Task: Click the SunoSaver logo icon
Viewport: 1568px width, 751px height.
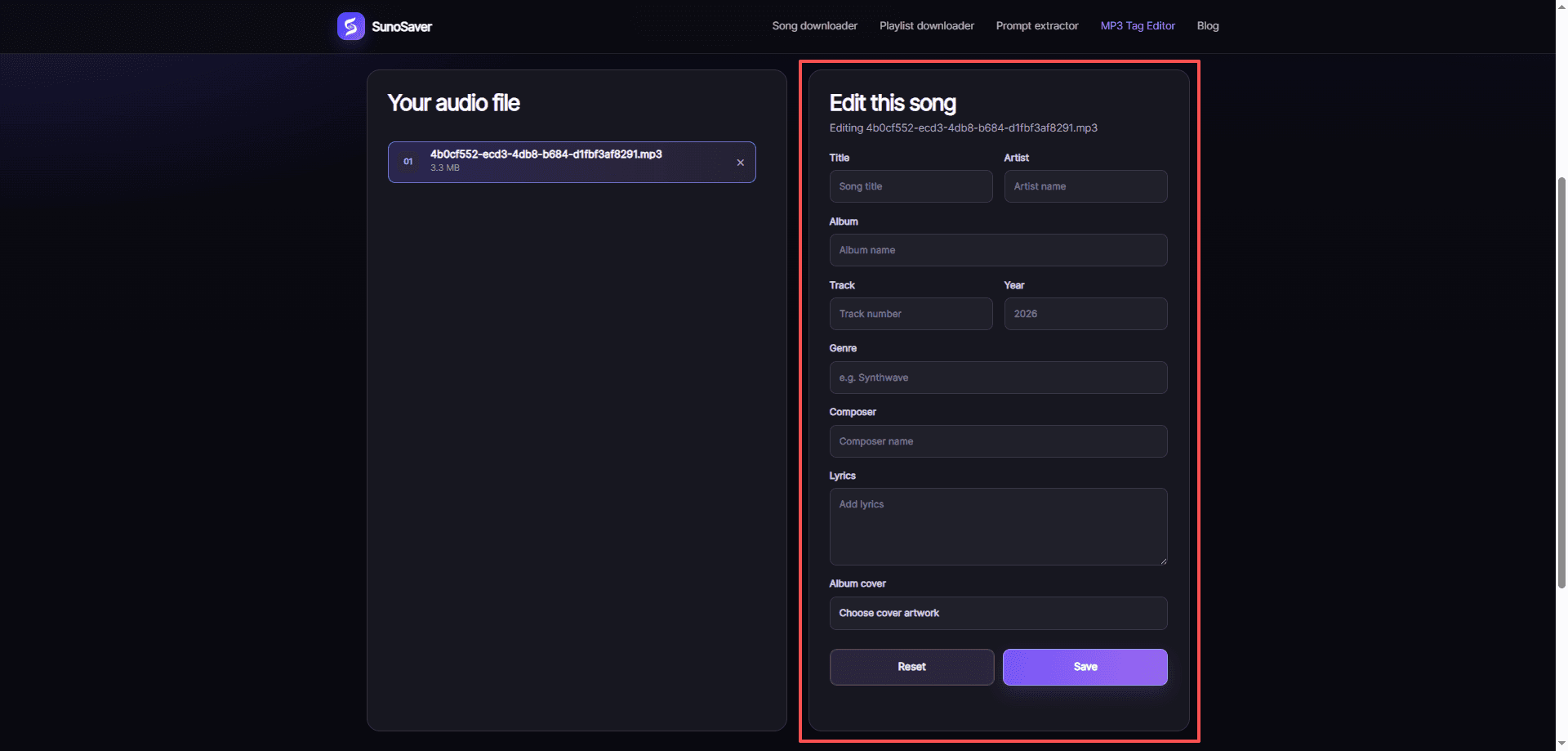Action: 351,26
